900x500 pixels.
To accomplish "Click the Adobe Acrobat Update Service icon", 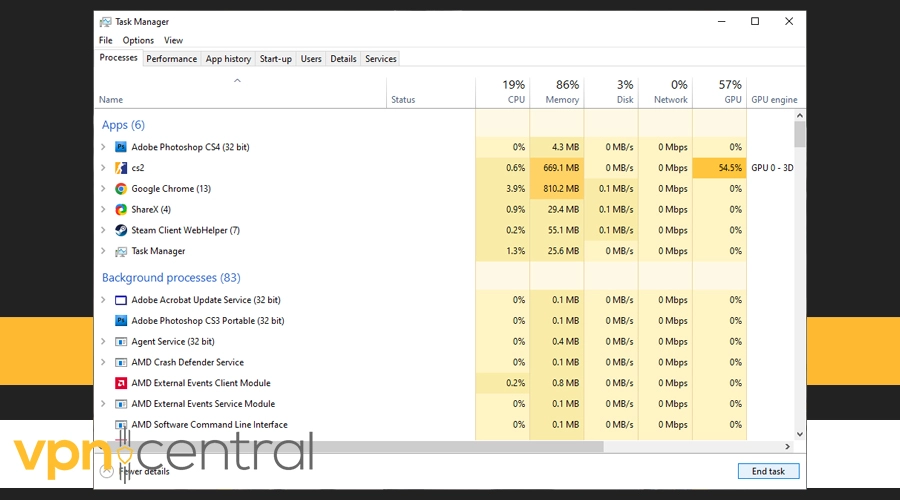I will point(121,300).
